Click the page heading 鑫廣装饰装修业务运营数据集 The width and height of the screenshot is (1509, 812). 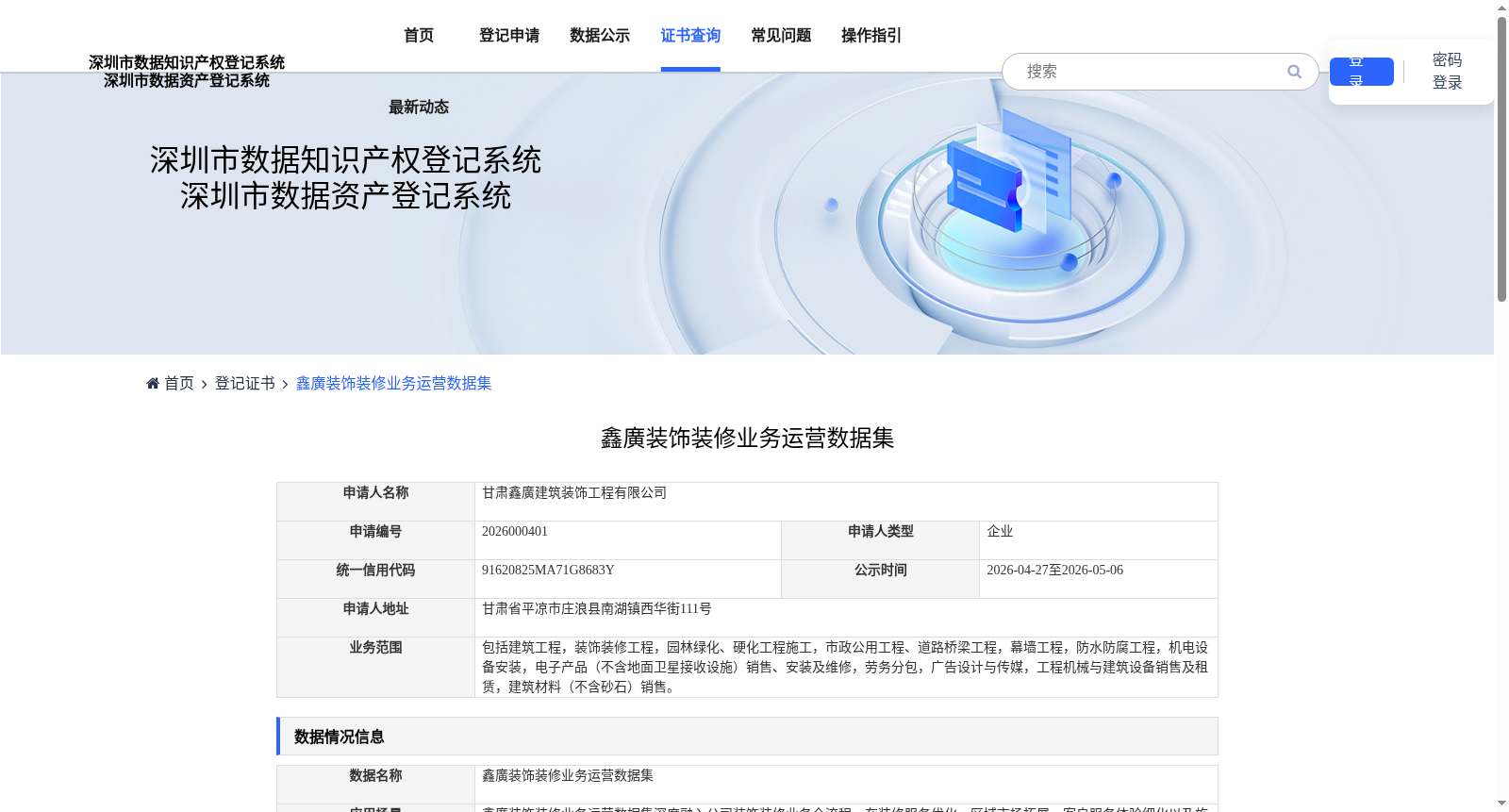[x=747, y=439]
